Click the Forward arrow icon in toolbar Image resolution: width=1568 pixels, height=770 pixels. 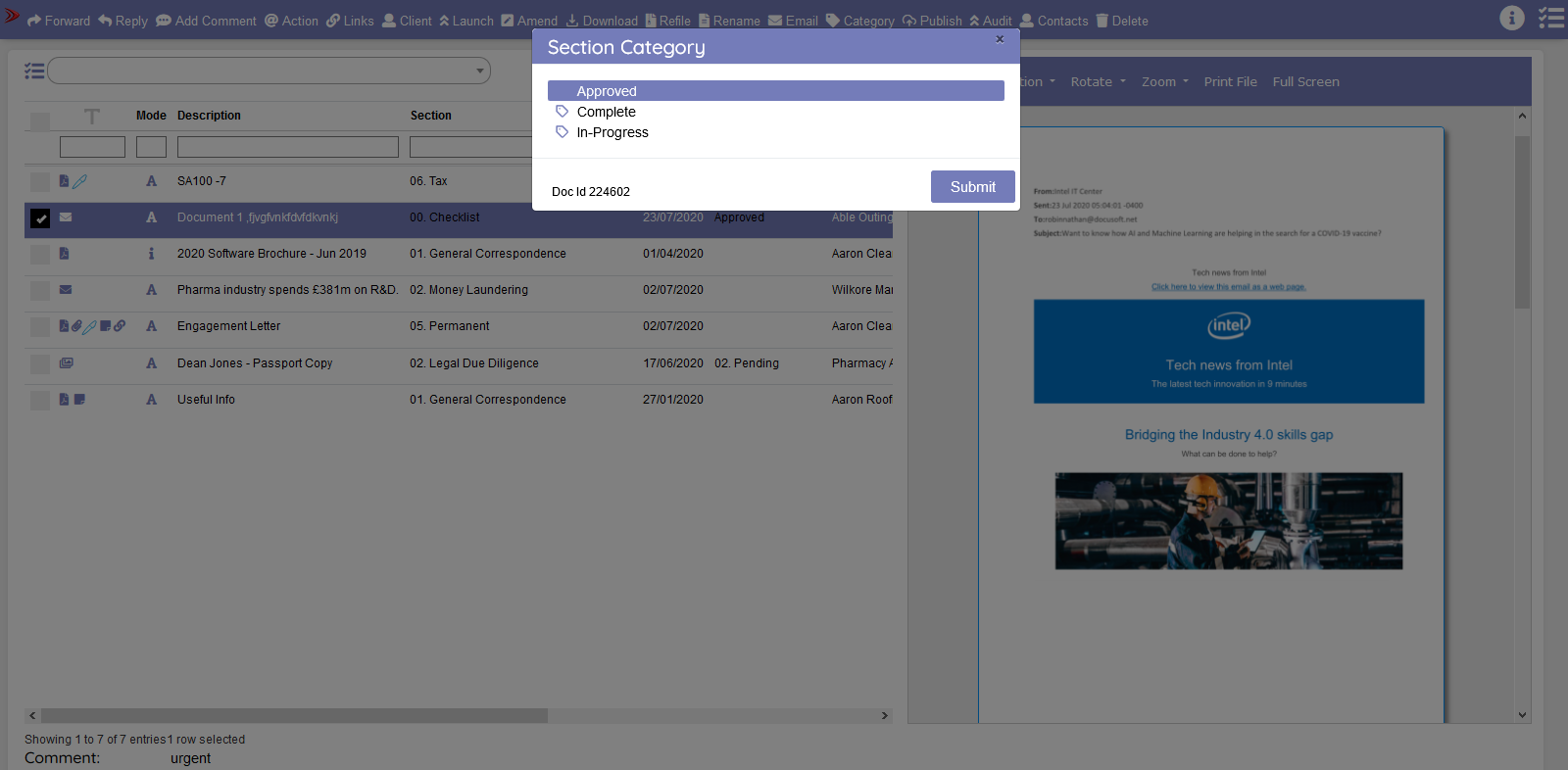coord(34,21)
